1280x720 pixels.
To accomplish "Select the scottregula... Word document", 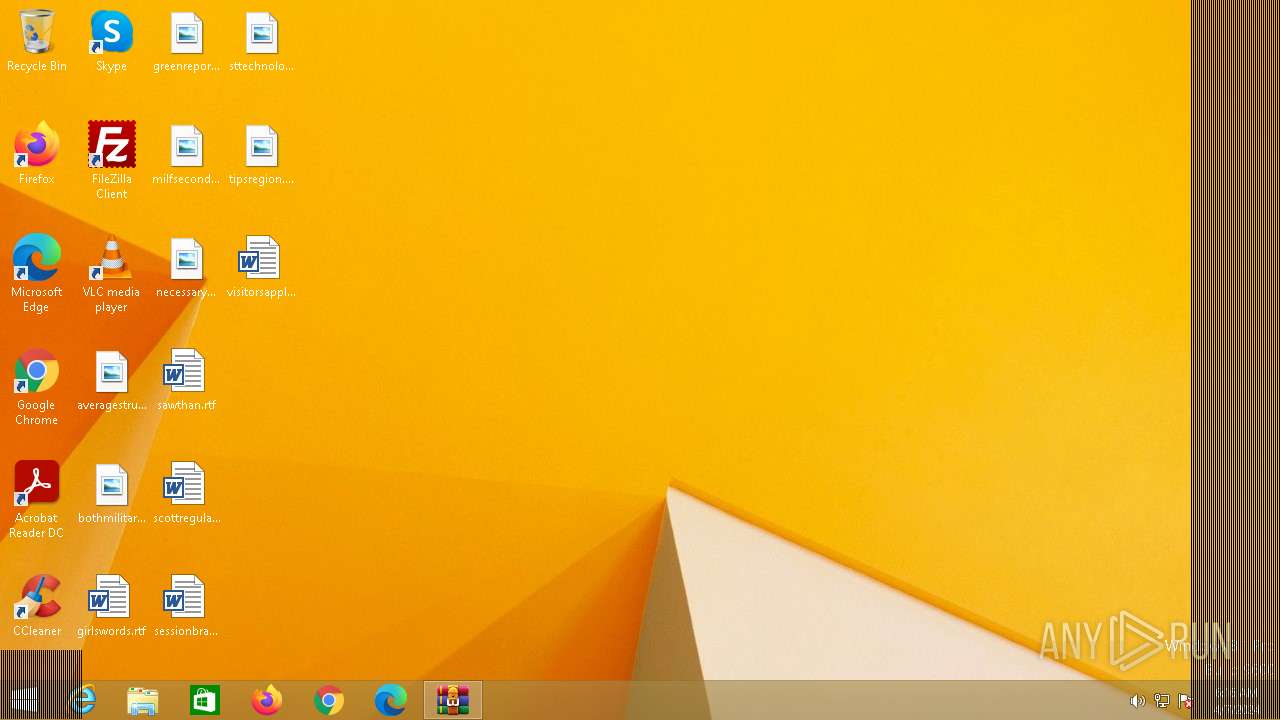I will pos(186,493).
